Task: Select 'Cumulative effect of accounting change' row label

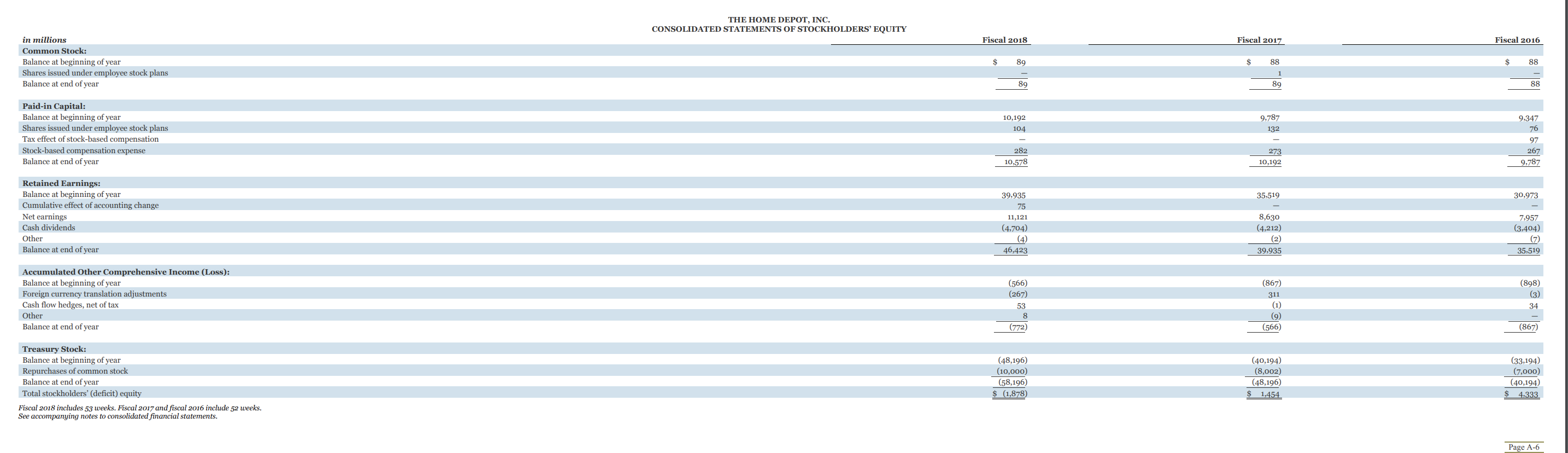Action: pyautogui.click(x=90, y=205)
